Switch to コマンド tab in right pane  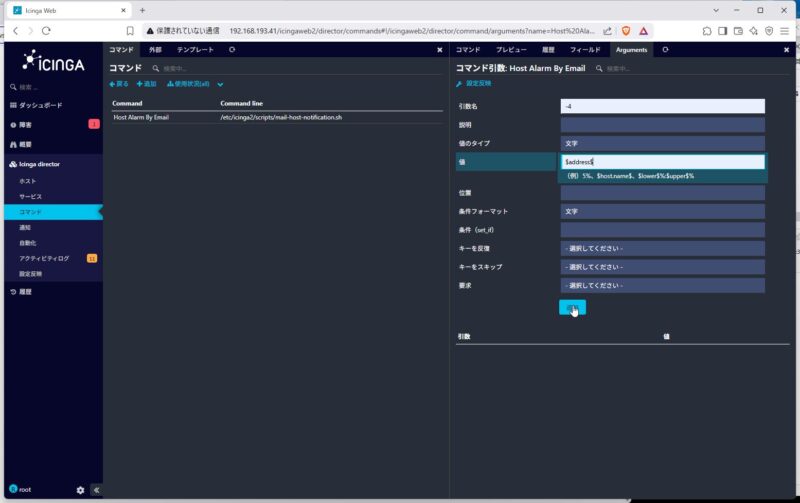click(x=468, y=49)
